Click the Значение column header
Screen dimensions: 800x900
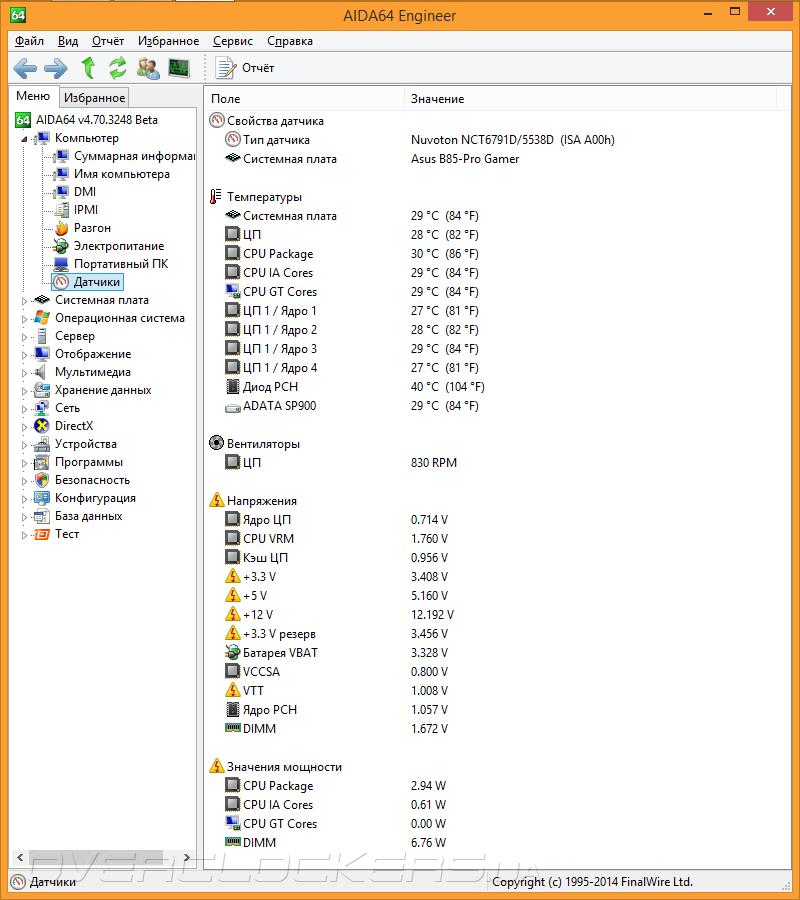[x=590, y=99]
